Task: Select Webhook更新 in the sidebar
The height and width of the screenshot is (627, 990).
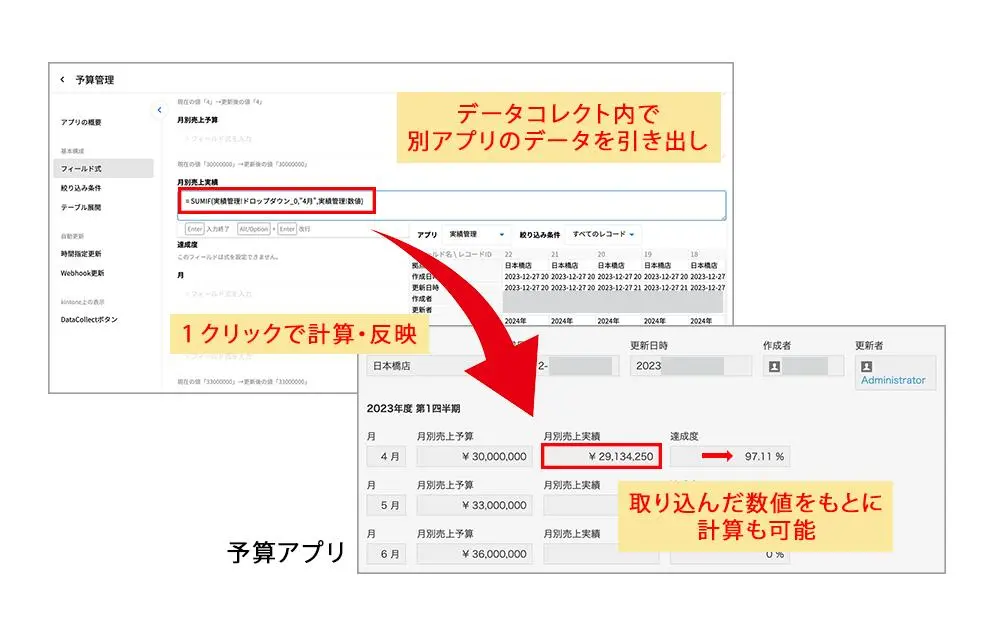Action: (82, 272)
